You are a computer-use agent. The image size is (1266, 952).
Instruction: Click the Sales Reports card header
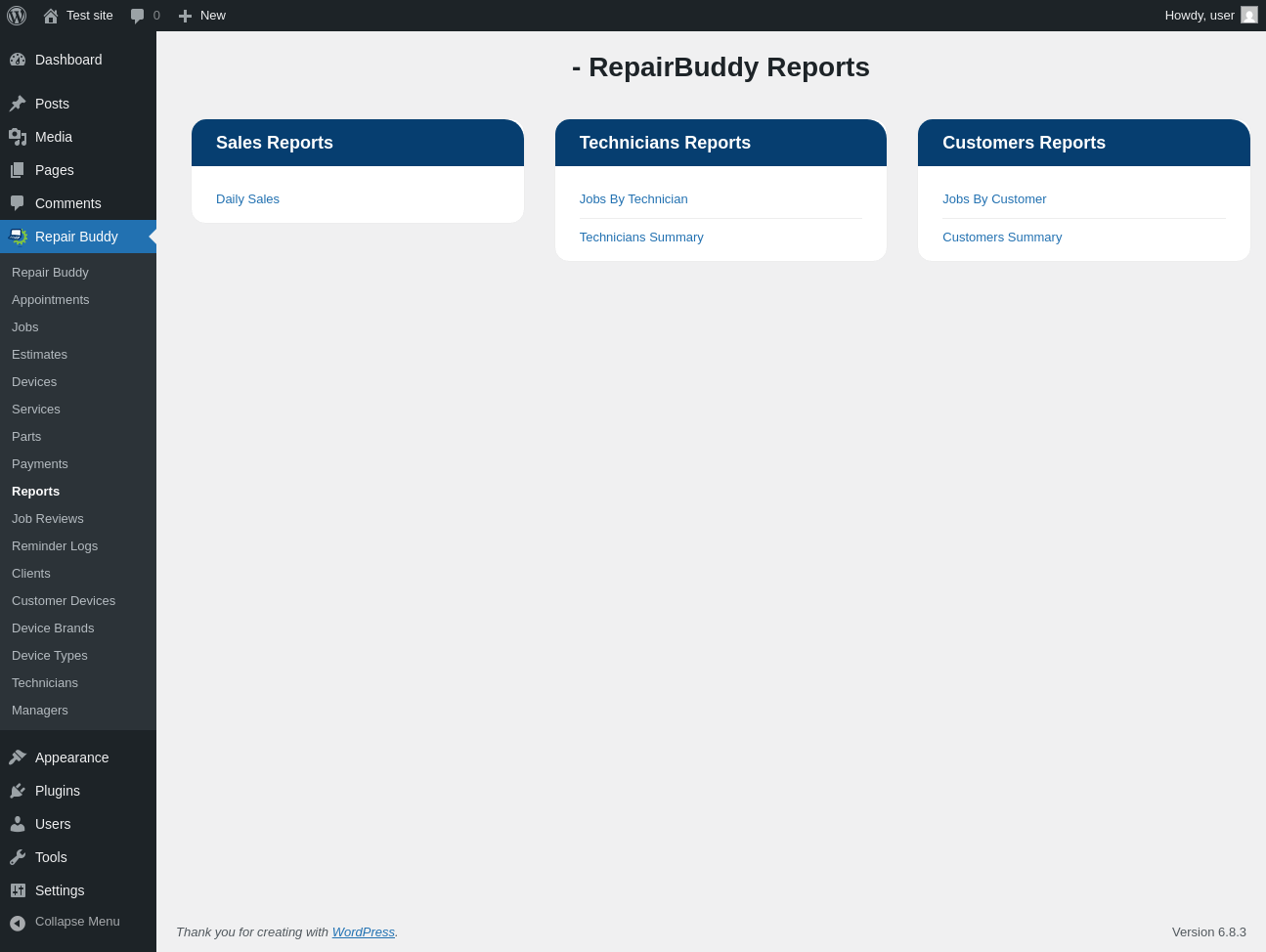358,143
